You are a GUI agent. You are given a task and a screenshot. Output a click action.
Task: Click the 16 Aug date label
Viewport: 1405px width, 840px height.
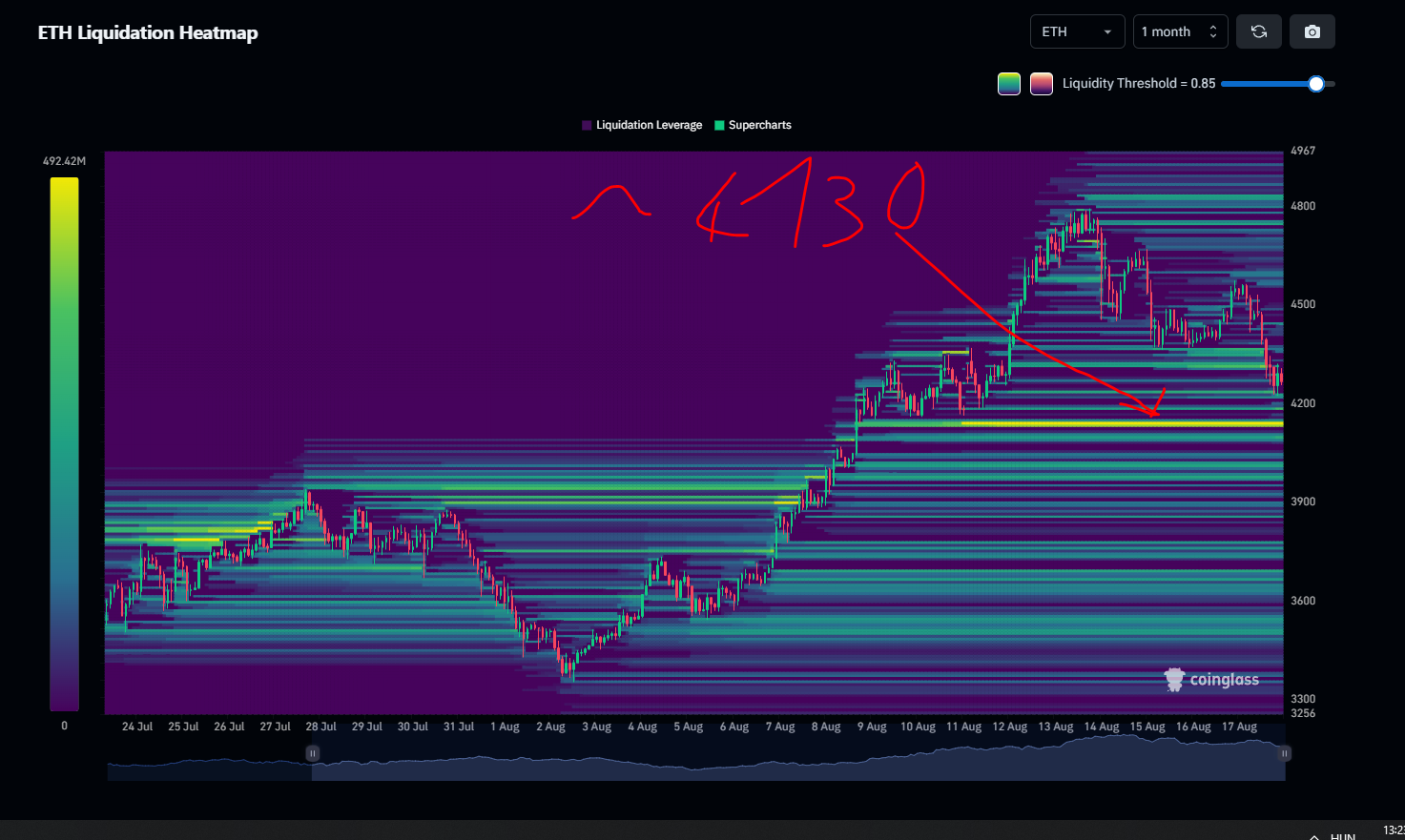click(1193, 727)
